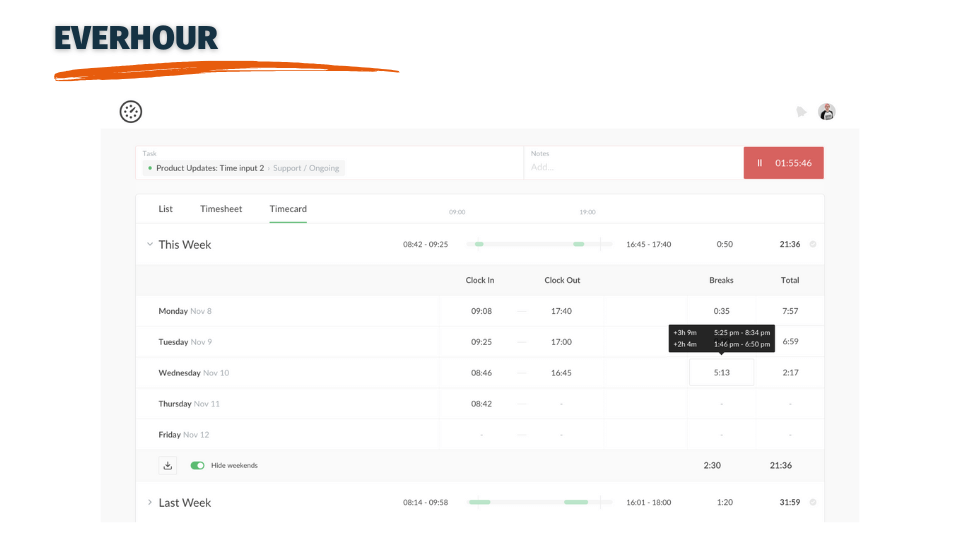Click the footer total 21:36
Screen dimensions: 960x540
coord(781,465)
